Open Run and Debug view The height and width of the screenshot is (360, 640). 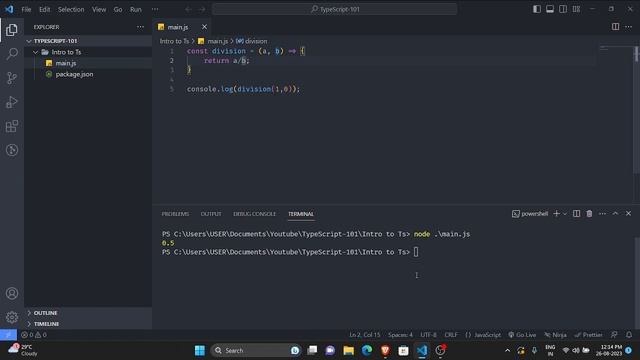(12, 102)
